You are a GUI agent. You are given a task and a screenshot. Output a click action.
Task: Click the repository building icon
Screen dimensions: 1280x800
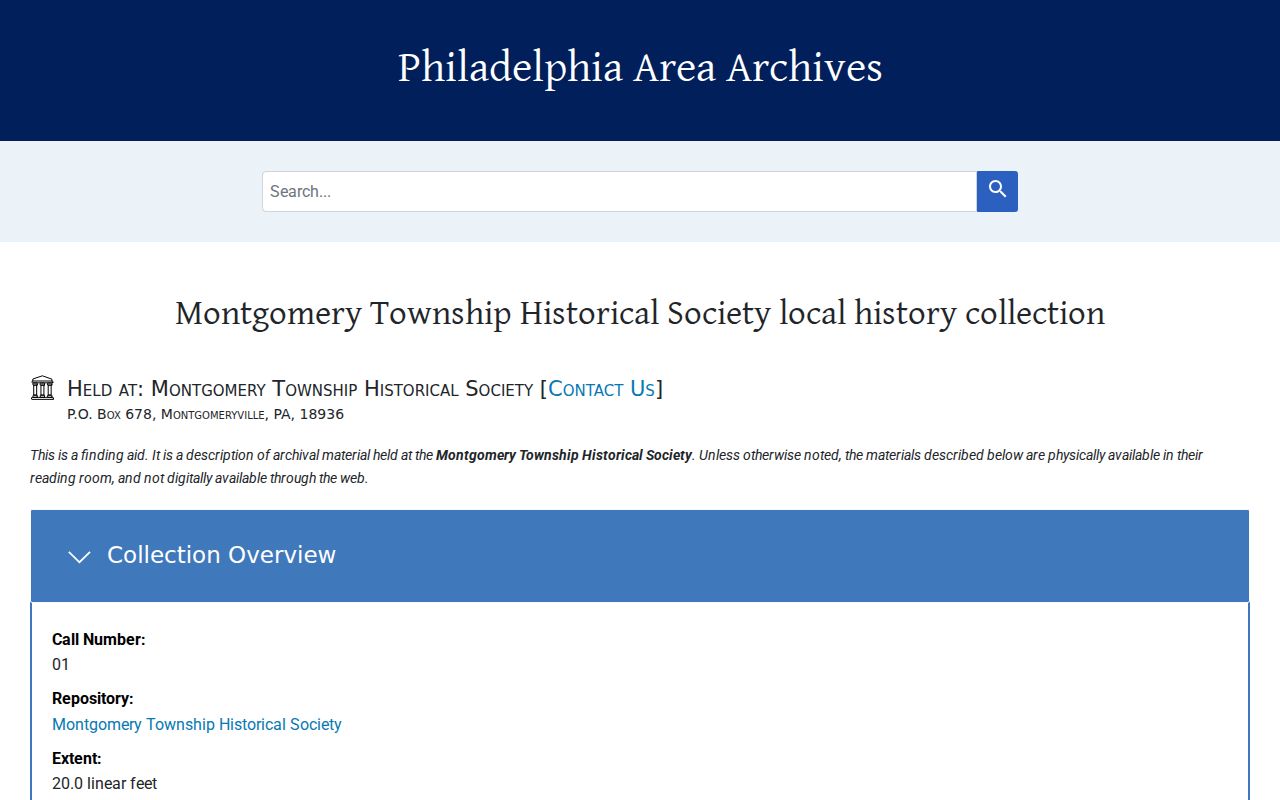[42, 388]
